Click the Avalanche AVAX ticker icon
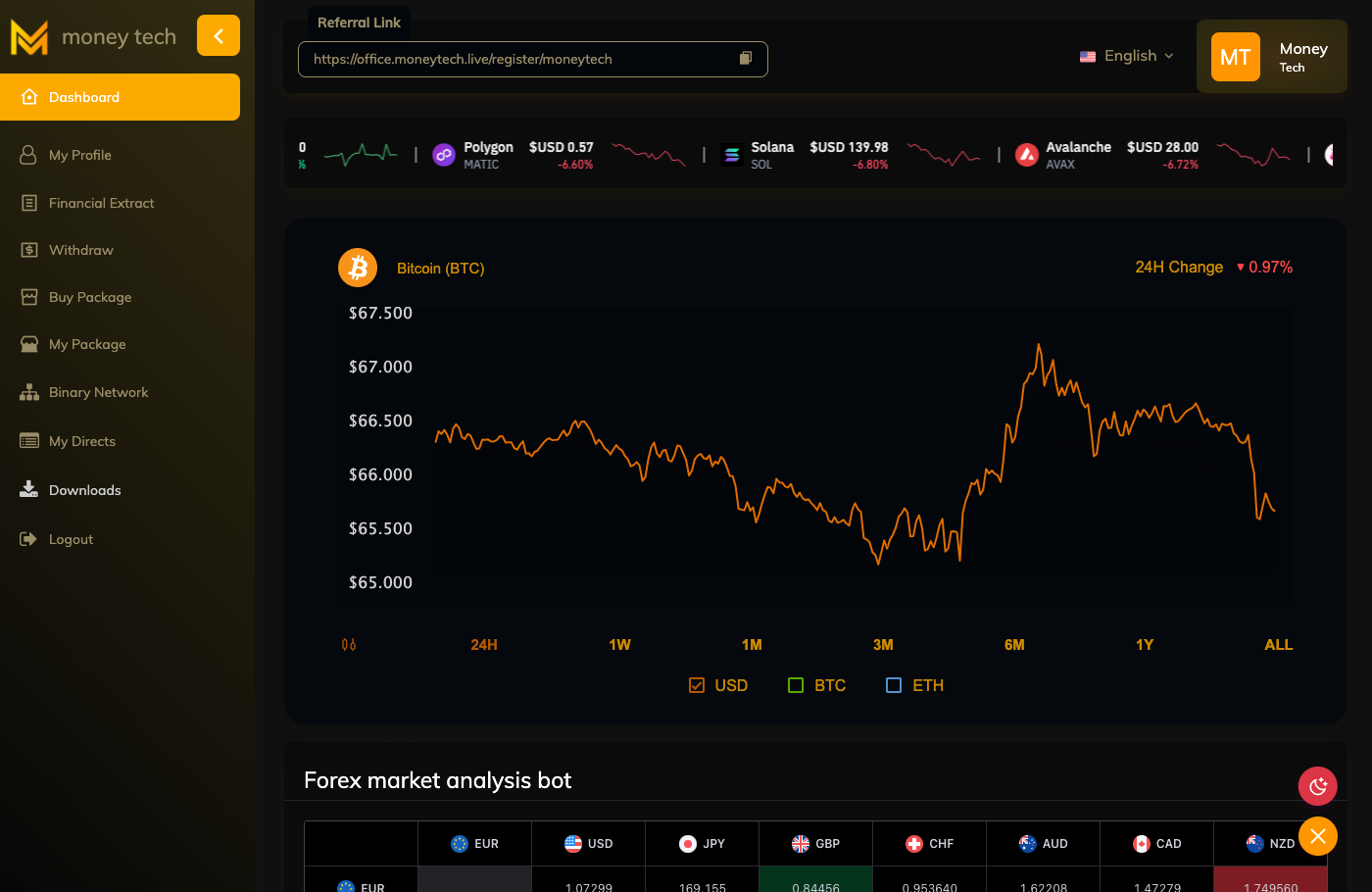This screenshot has width=1372, height=892. tap(1026, 155)
